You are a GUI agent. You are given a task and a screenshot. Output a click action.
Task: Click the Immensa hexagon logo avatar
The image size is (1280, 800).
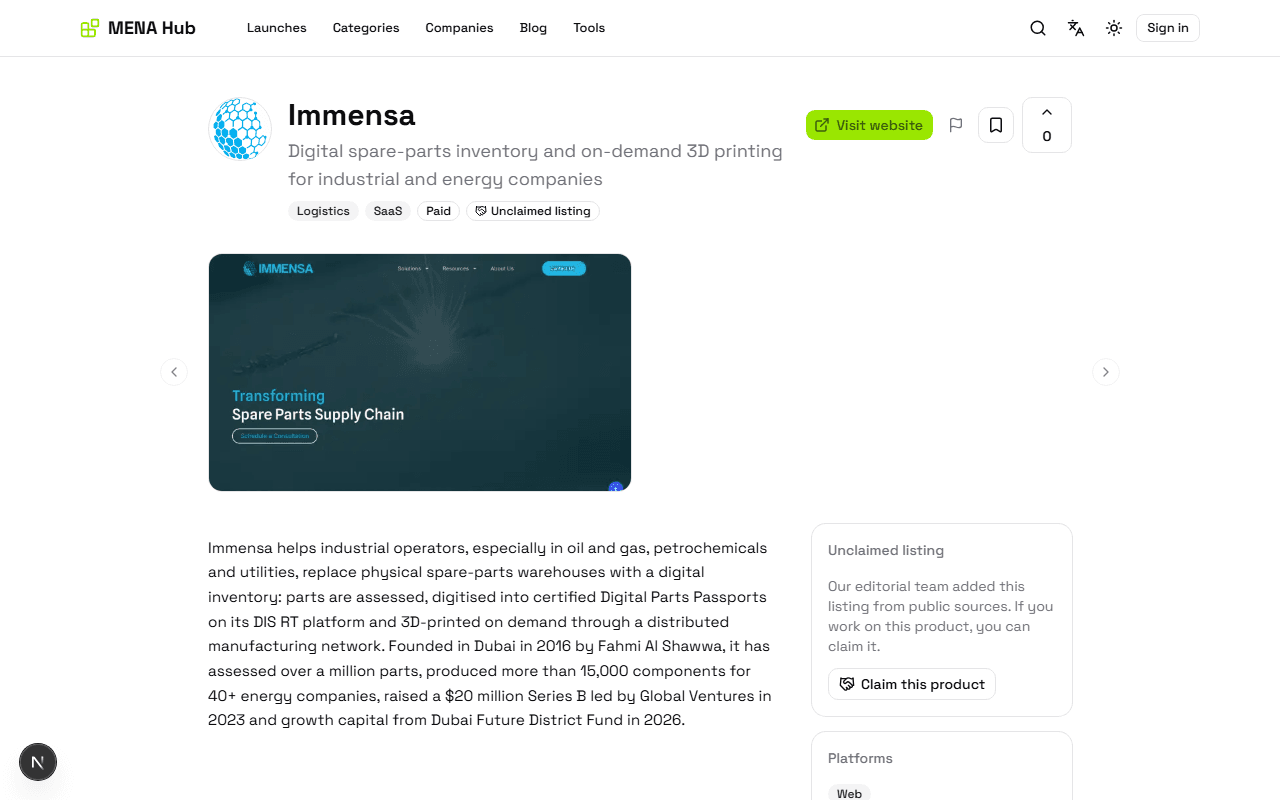coord(240,129)
